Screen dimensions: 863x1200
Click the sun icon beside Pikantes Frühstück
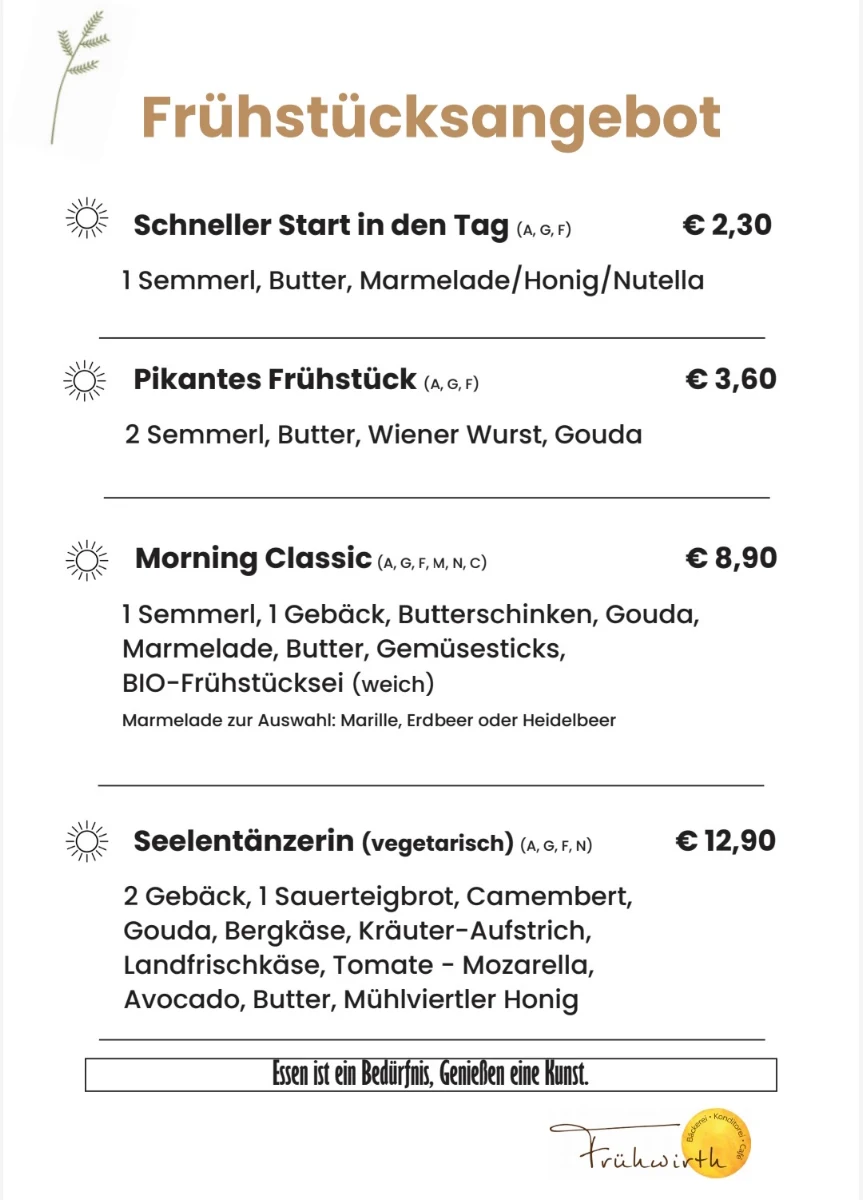pos(85,380)
